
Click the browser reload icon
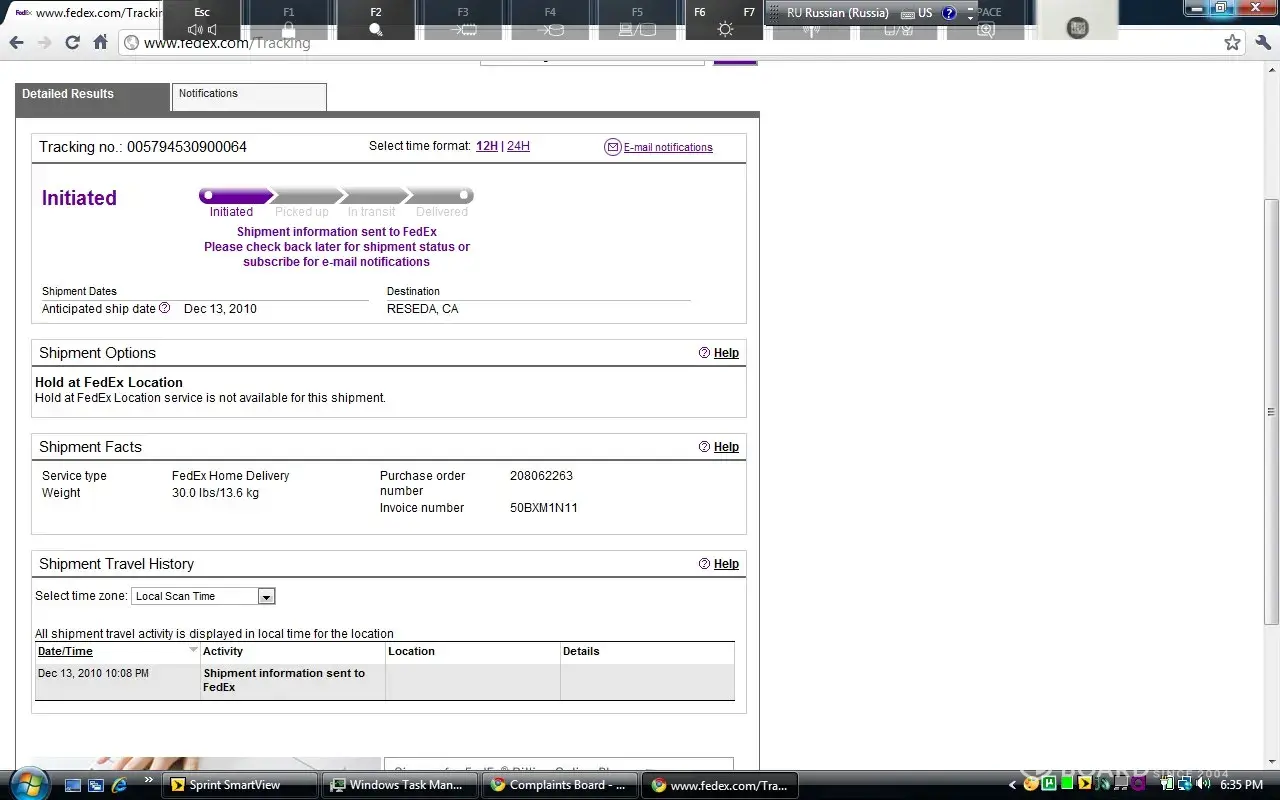72,42
